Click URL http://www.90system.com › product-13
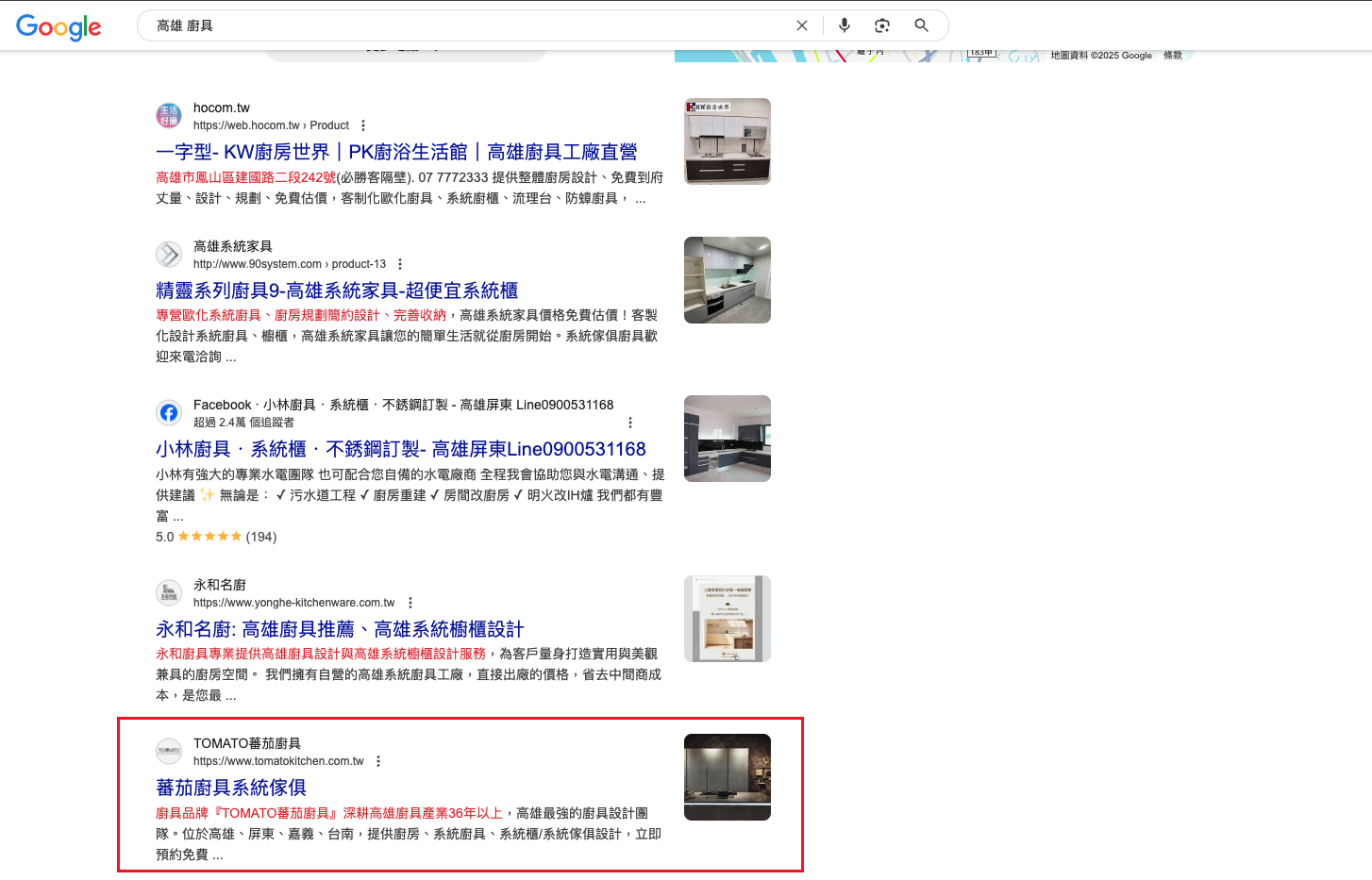This screenshot has height=880, width=1372. (x=290, y=264)
